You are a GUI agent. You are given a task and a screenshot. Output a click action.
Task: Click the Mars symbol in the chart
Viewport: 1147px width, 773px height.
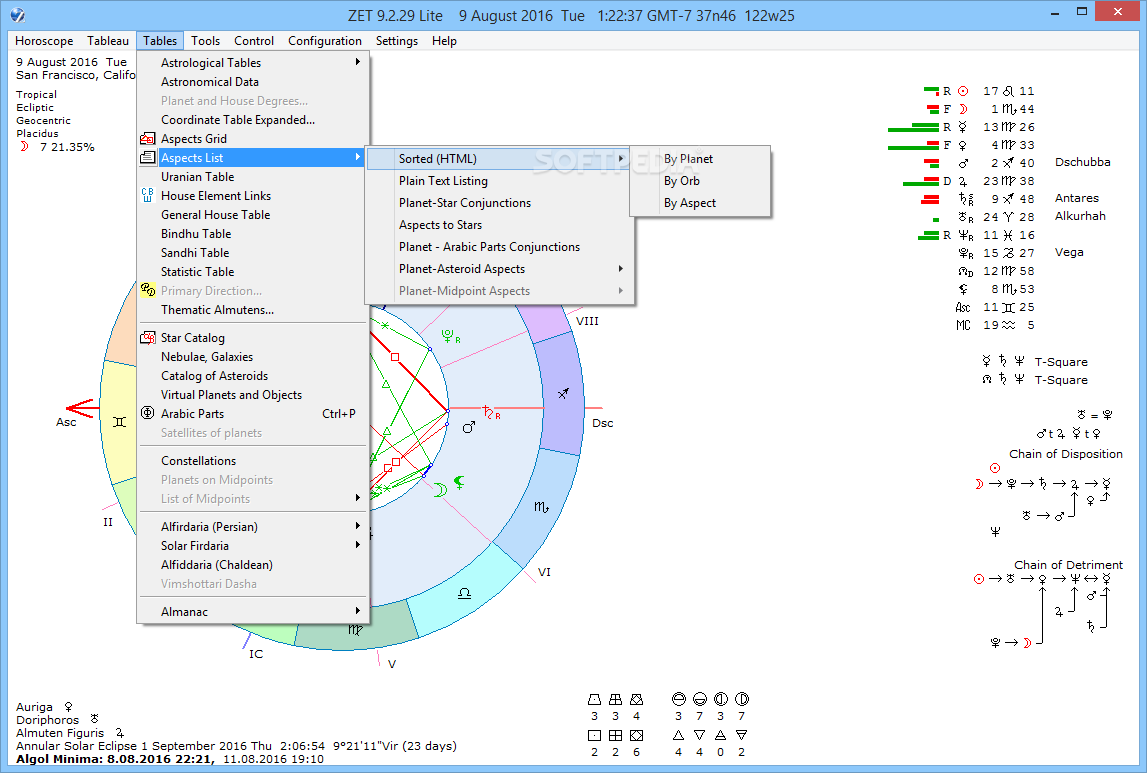tap(469, 426)
